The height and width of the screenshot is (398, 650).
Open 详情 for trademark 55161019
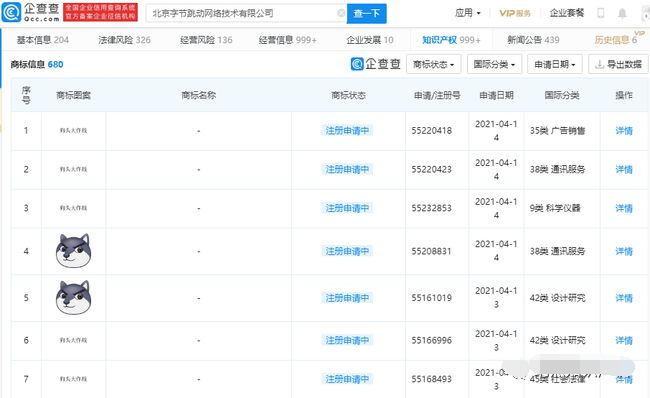pyautogui.click(x=624, y=298)
